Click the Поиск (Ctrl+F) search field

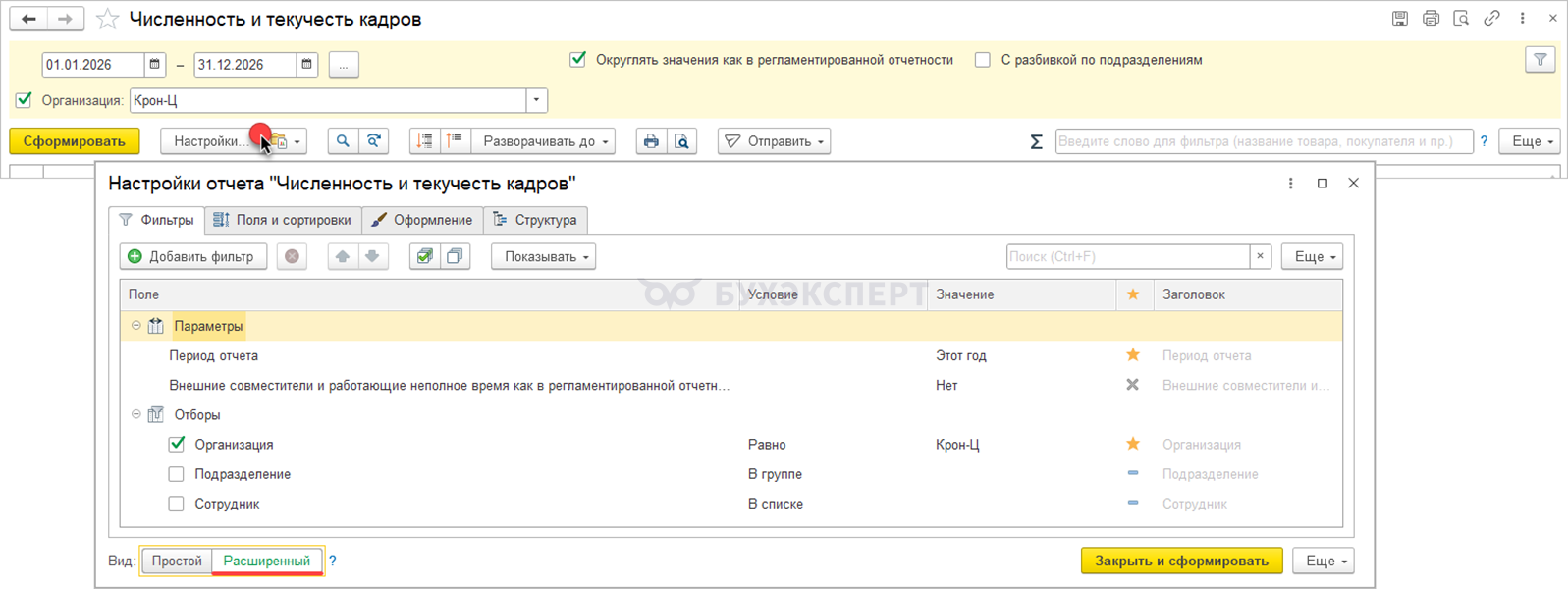click(x=1127, y=257)
